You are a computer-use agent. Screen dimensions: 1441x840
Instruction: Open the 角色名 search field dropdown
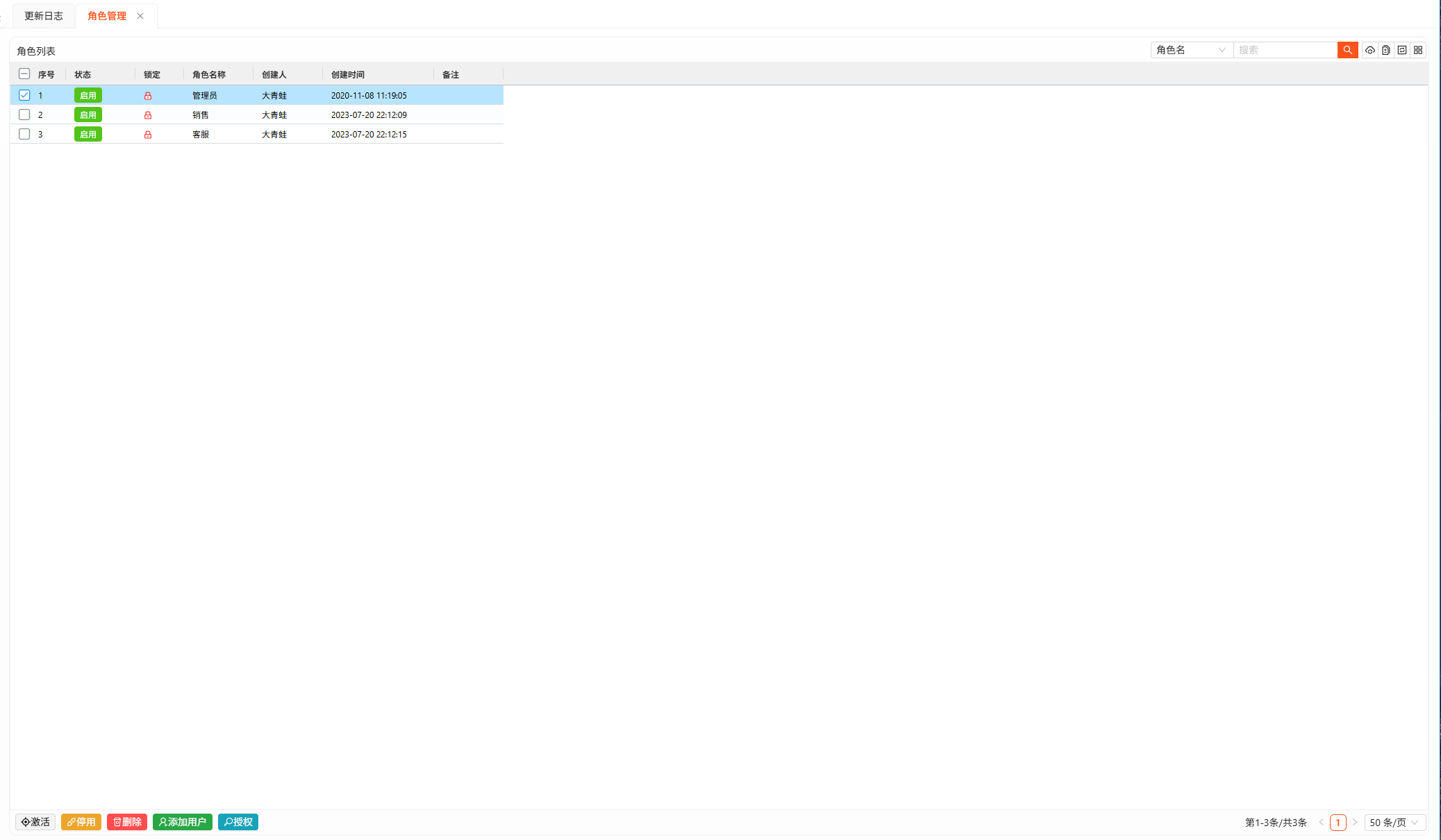click(1191, 50)
